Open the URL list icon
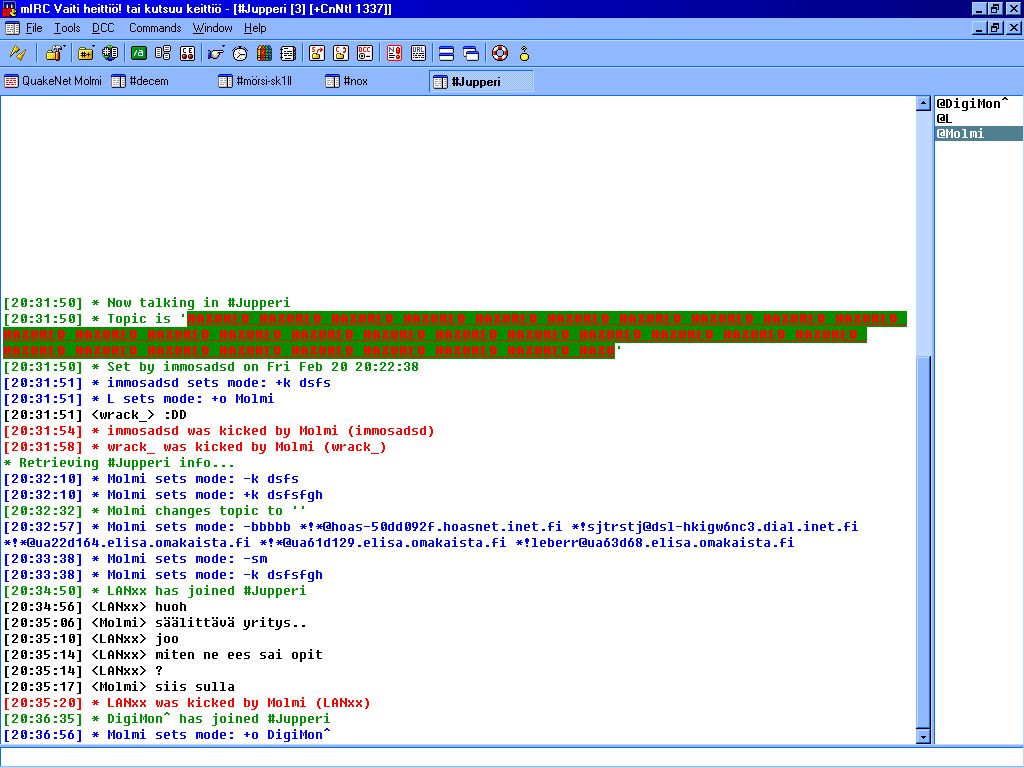Image resolution: width=1024 pixels, height=768 pixels. coord(418,53)
